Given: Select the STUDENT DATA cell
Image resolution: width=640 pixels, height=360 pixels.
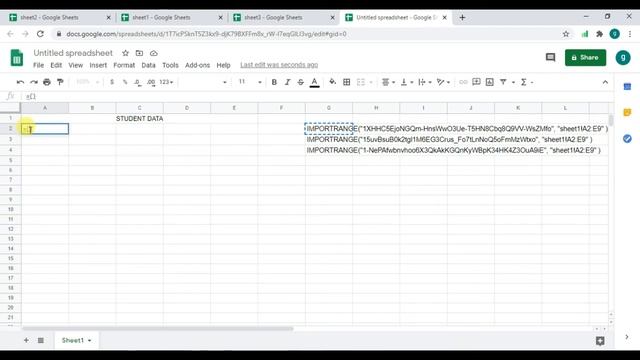Looking at the screenshot, I should click(140, 118).
